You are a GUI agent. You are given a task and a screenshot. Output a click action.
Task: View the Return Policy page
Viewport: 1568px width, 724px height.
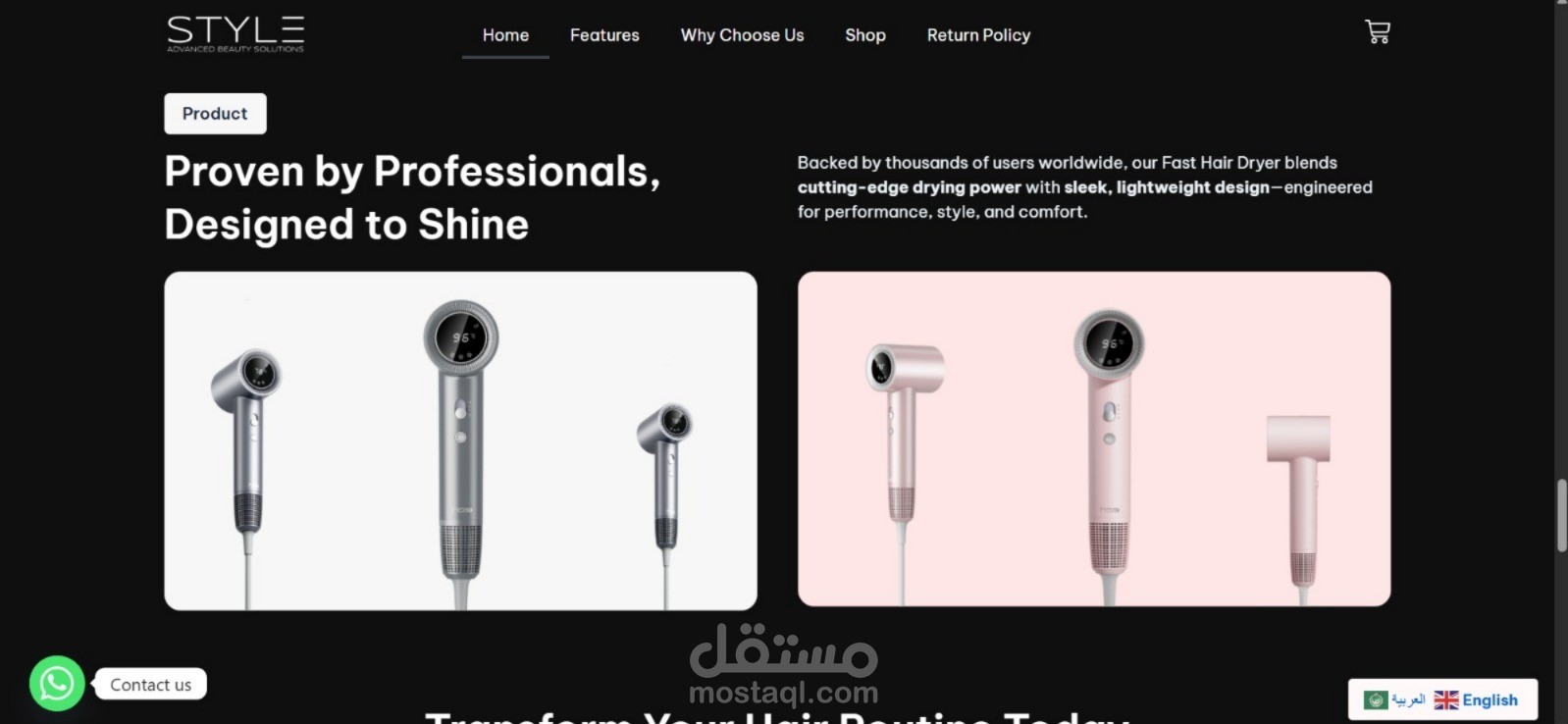click(x=978, y=35)
